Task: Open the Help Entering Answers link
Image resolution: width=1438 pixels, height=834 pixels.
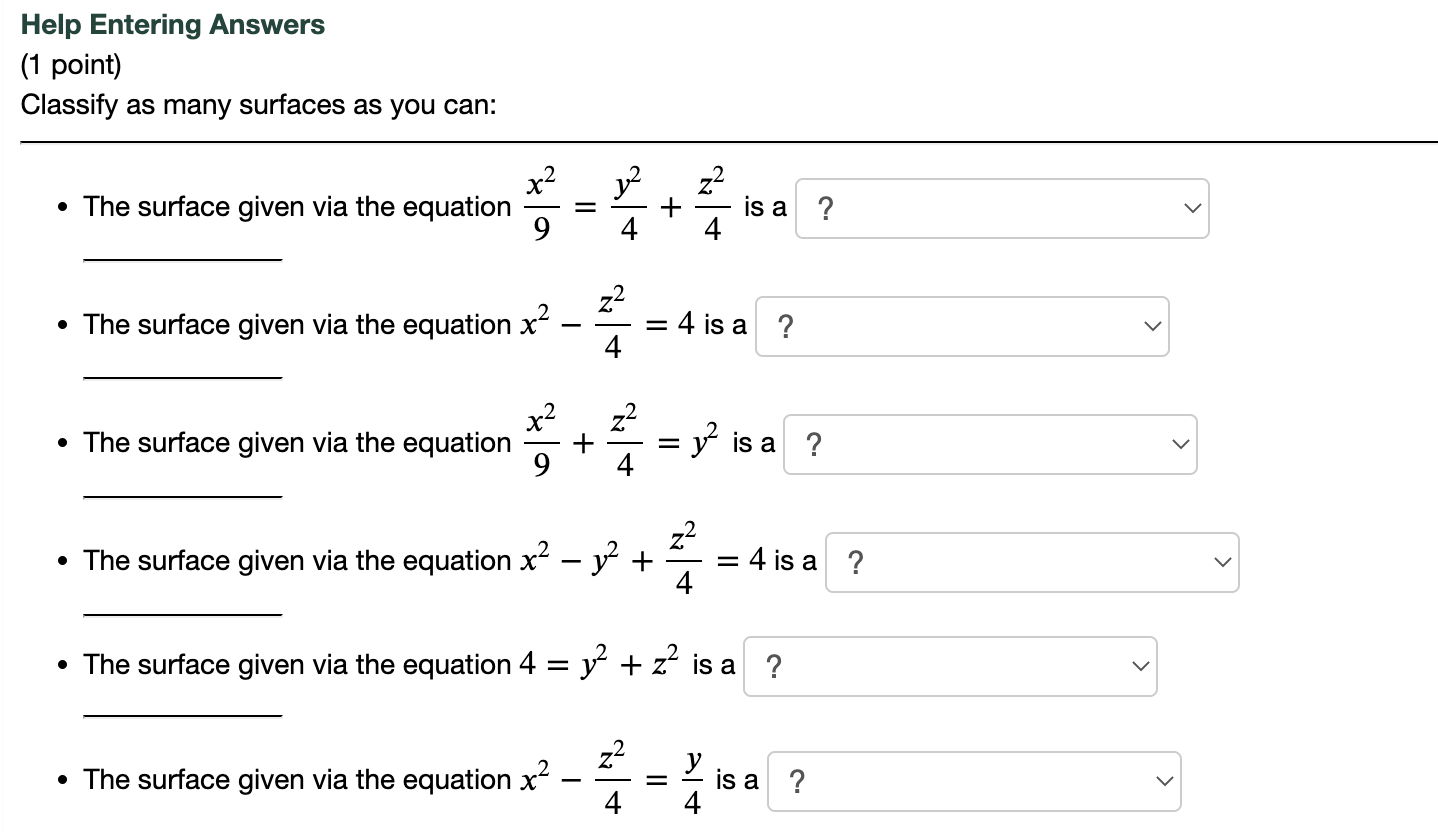Action: pyautogui.click(x=174, y=24)
